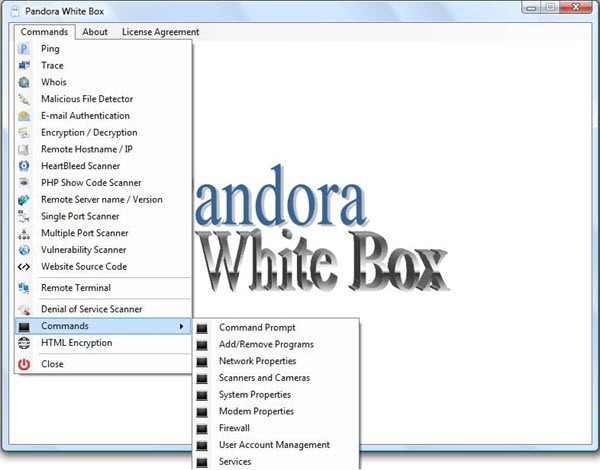Image resolution: width=600 pixels, height=470 pixels.
Task: Click the Remote Server name / Version icon
Action: pyautogui.click(x=24, y=199)
